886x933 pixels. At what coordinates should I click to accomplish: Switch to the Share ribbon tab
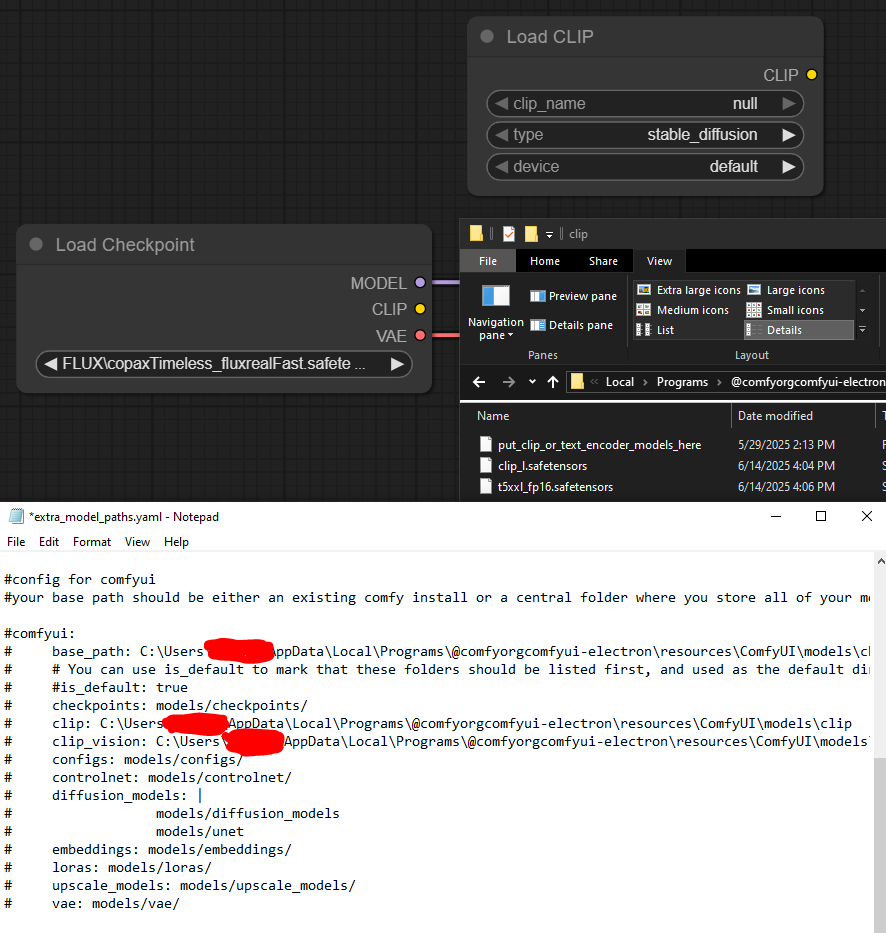click(603, 261)
